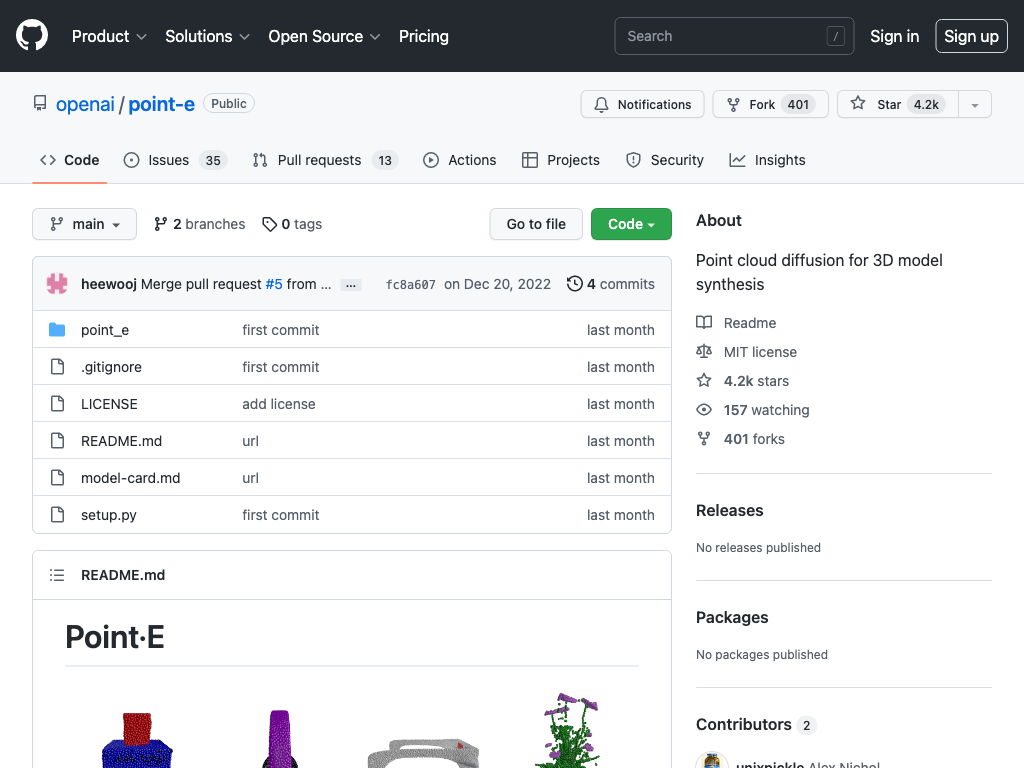Click the repository icon beside openai

40,103
